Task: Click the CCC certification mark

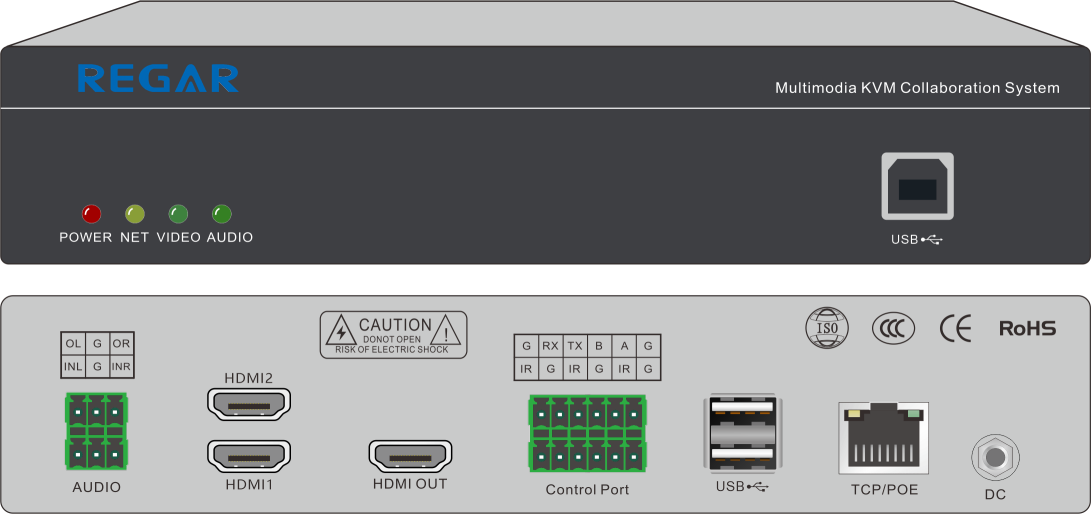Action: click(x=893, y=329)
